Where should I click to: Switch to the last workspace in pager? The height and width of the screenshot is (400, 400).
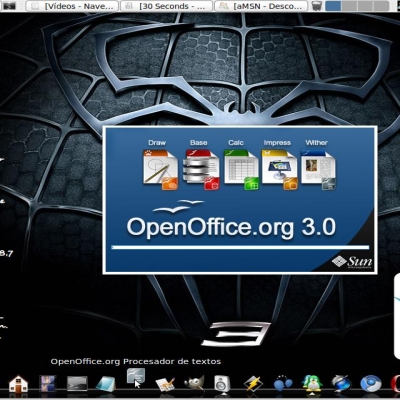[382, 6]
